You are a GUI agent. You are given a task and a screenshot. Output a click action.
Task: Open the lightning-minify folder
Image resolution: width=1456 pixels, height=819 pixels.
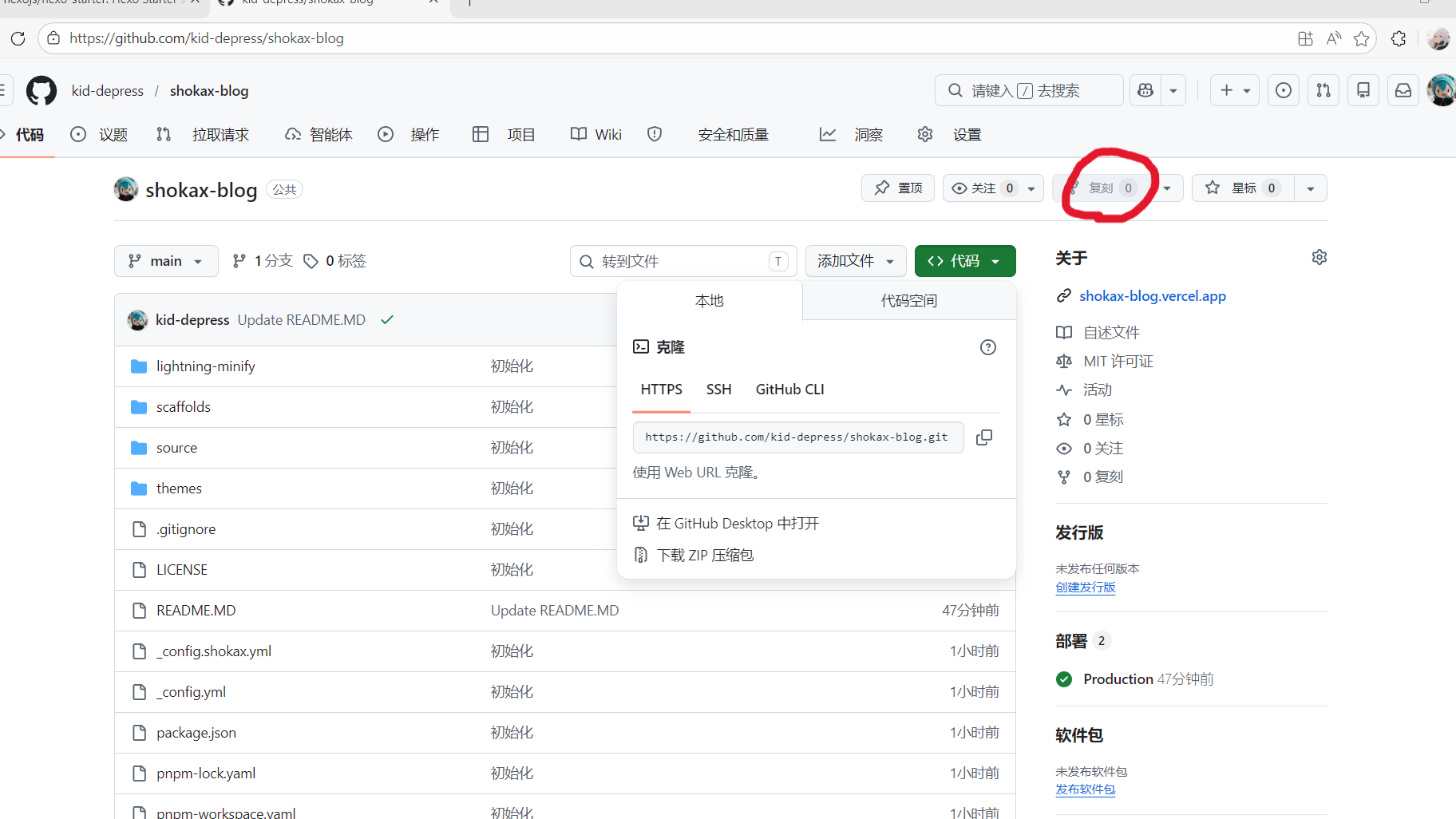tap(205, 366)
